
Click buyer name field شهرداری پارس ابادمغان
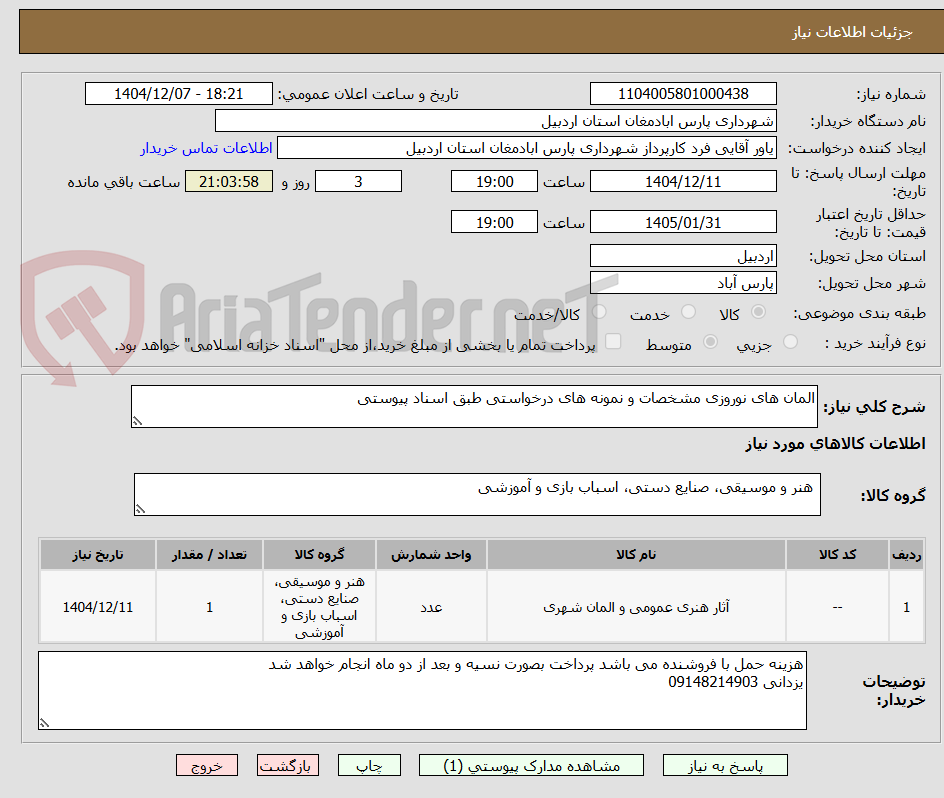[x=495, y=120]
